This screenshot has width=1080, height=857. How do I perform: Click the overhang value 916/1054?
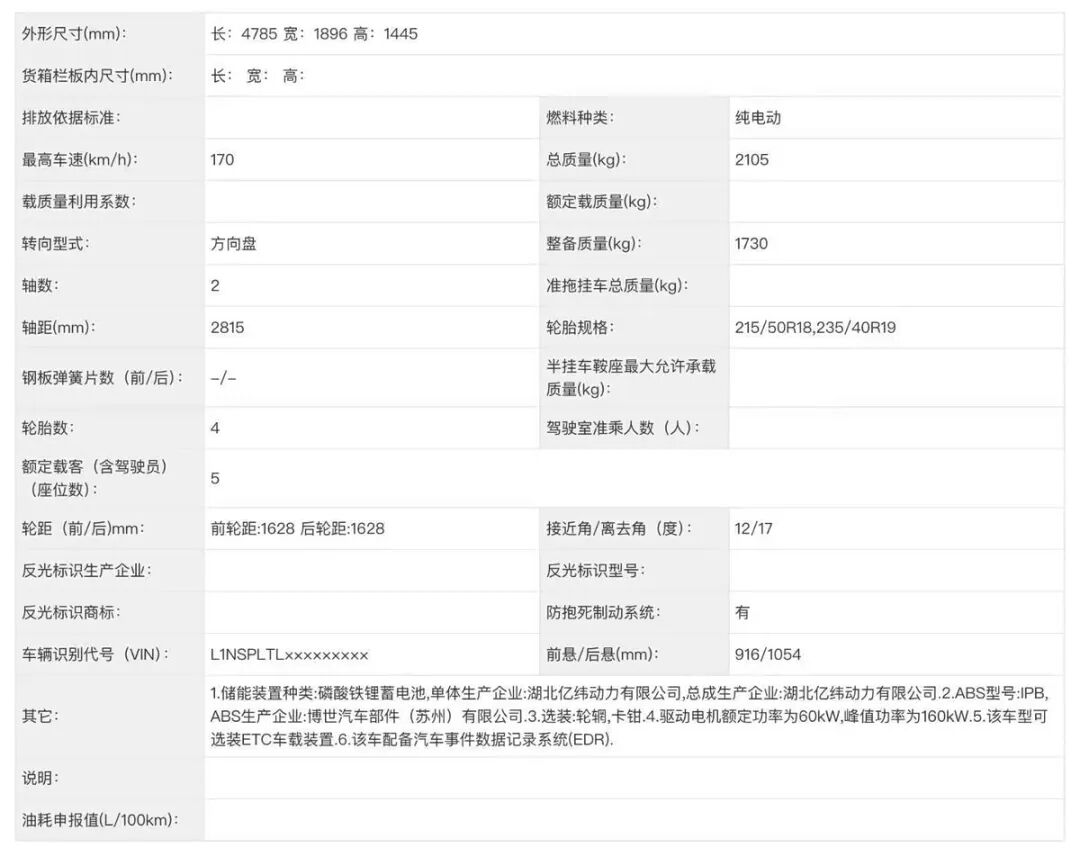click(767, 654)
